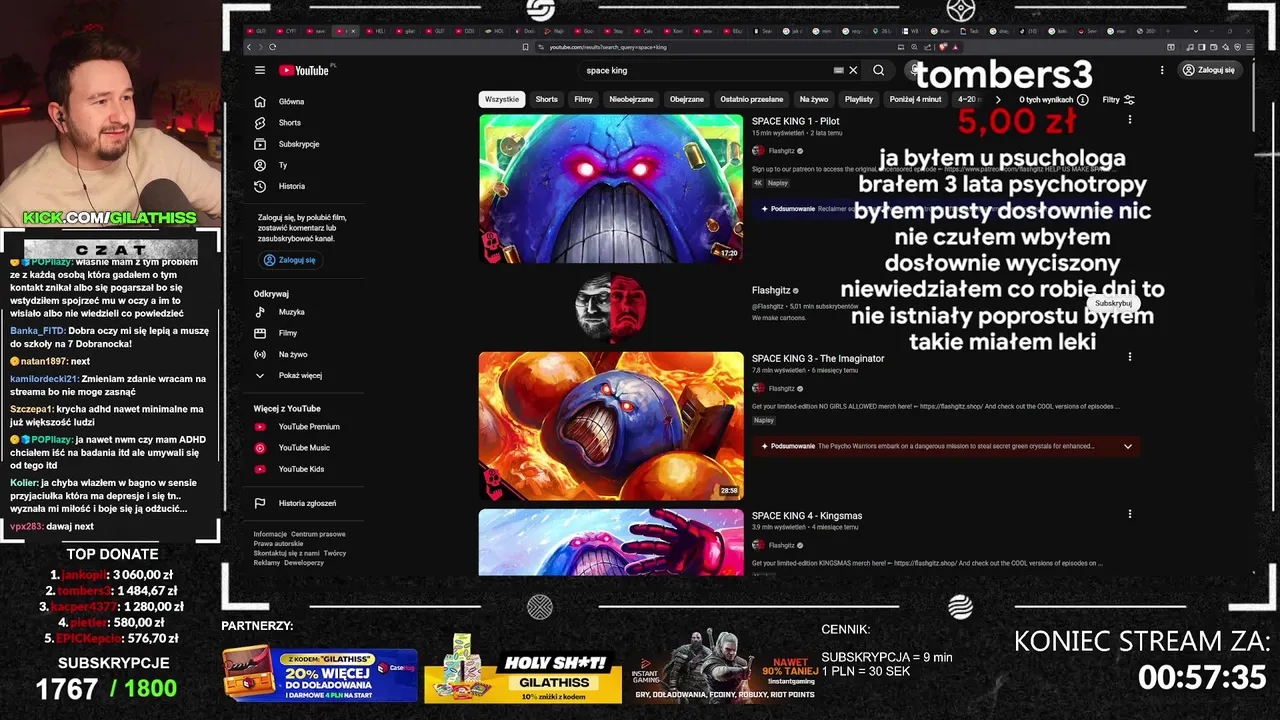The width and height of the screenshot is (1280, 720).
Task: Show more filter chips with right chevron
Action: [997, 100]
